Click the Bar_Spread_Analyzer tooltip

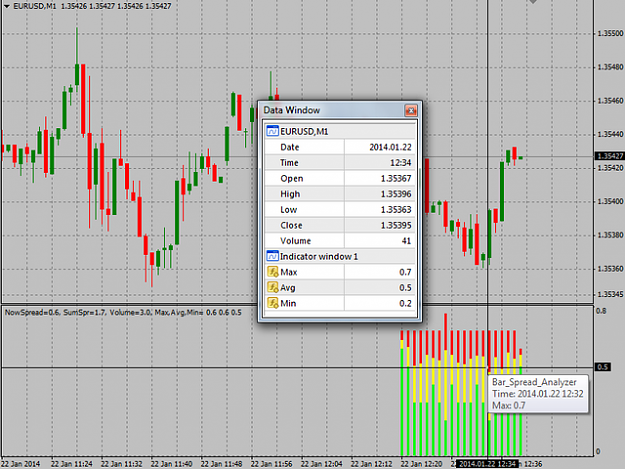pyautogui.click(x=537, y=394)
